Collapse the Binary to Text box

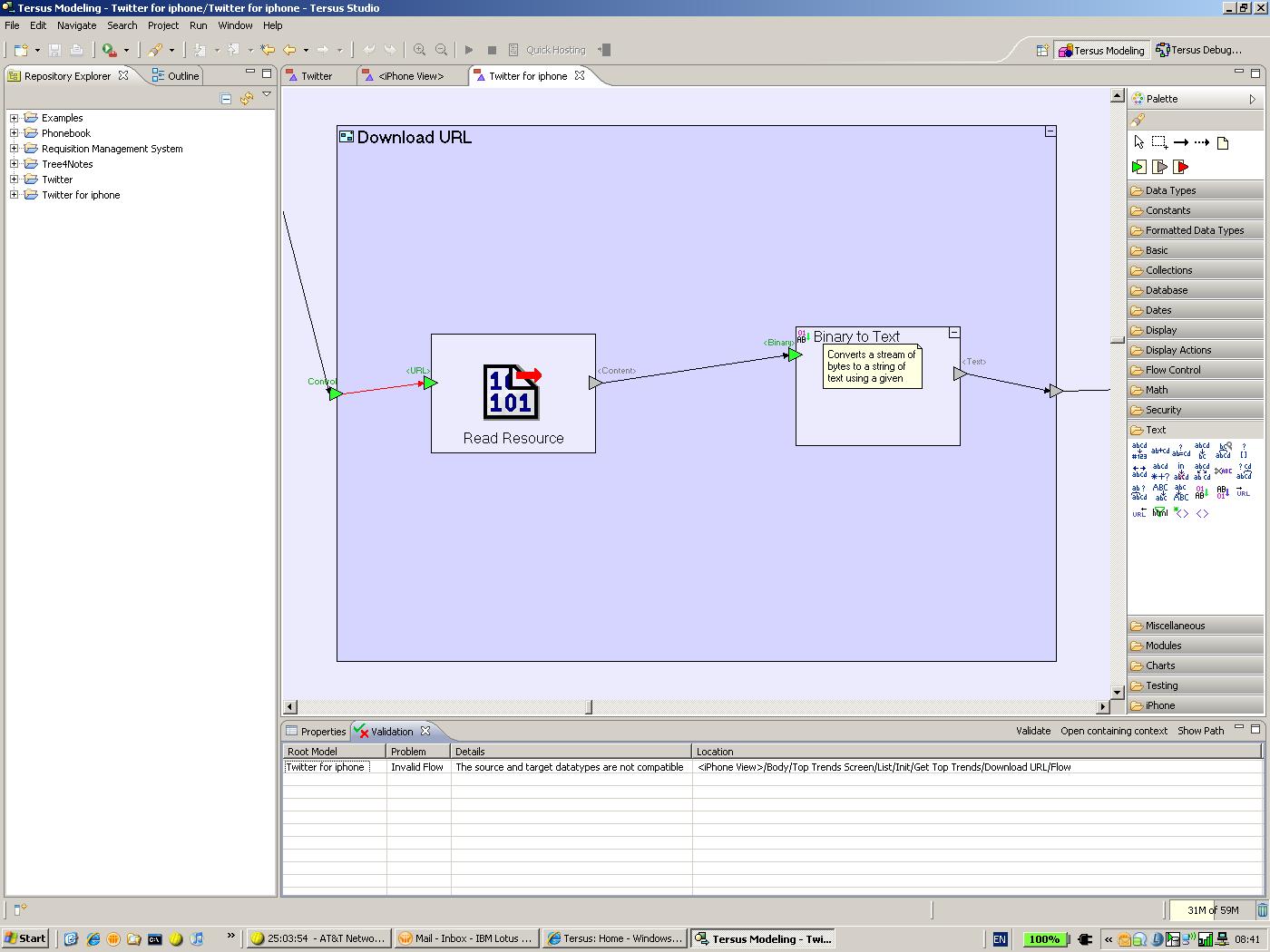pos(953,333)
